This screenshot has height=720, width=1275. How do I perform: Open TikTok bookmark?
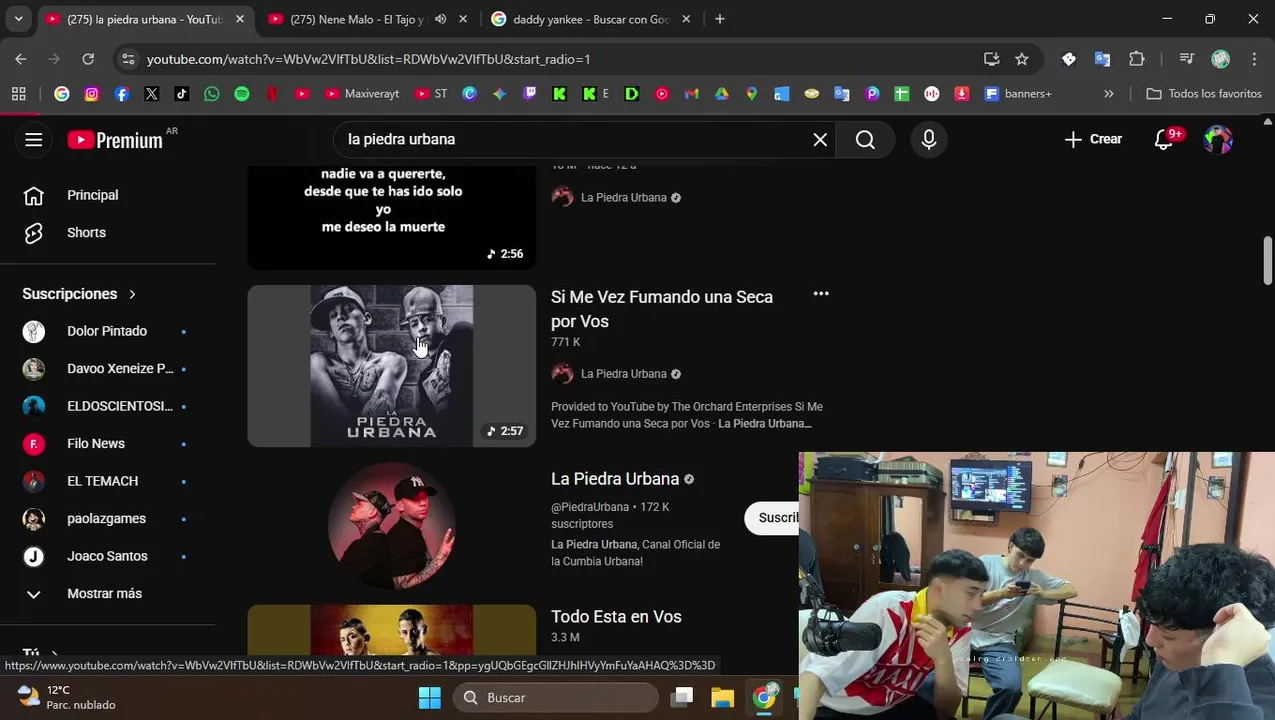(182, 94)
